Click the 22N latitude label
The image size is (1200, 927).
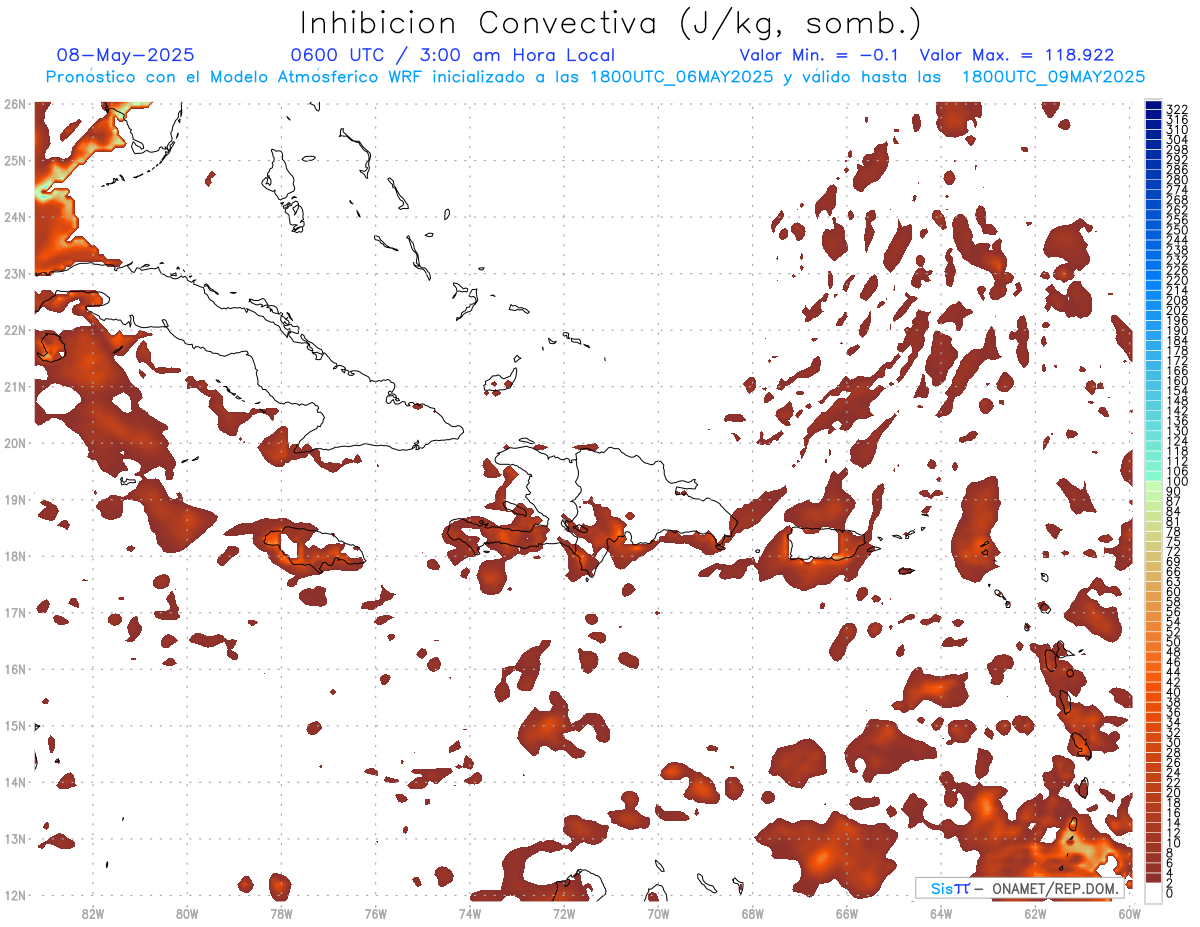tap(15, 330)
